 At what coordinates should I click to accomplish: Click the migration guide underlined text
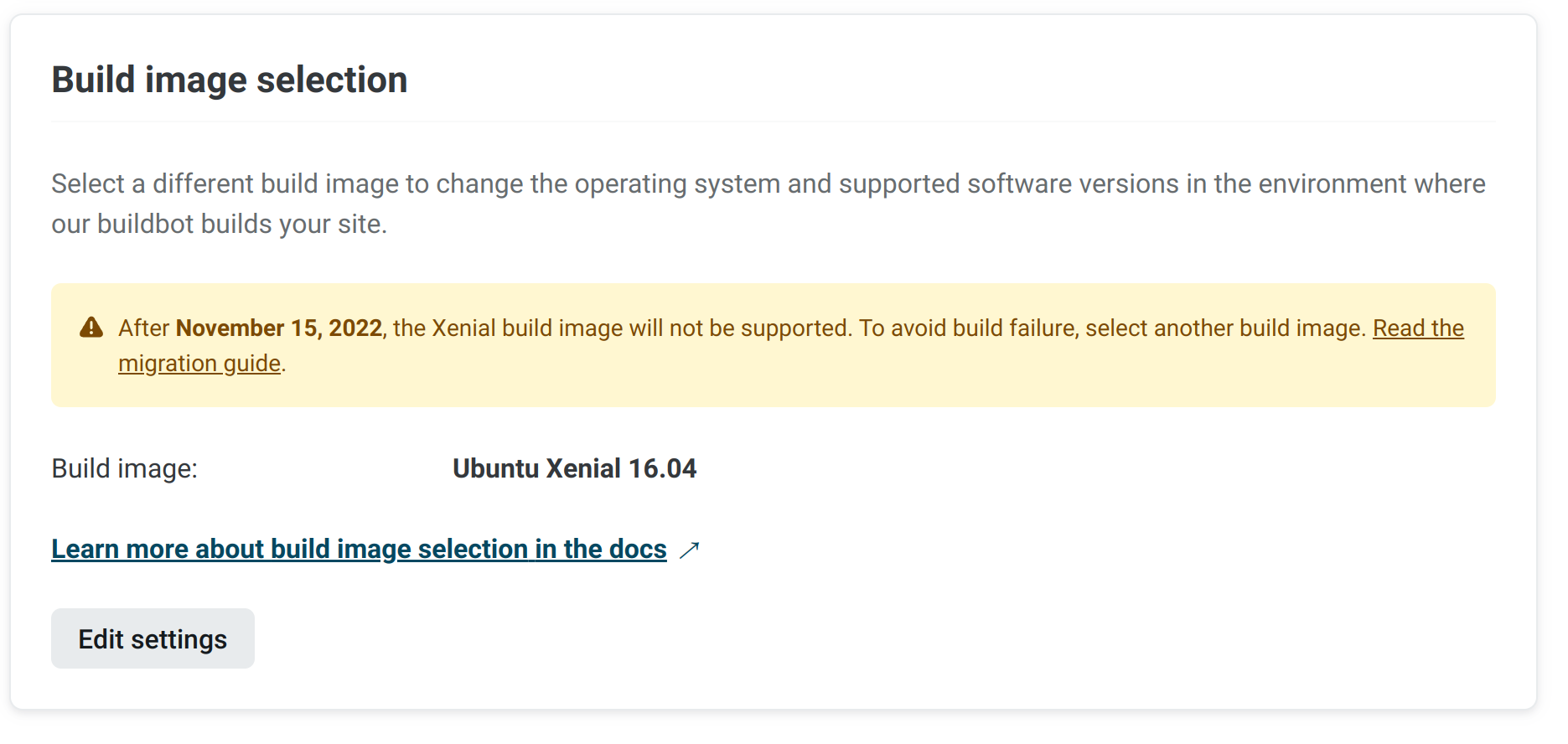click(x=199, y=363)
